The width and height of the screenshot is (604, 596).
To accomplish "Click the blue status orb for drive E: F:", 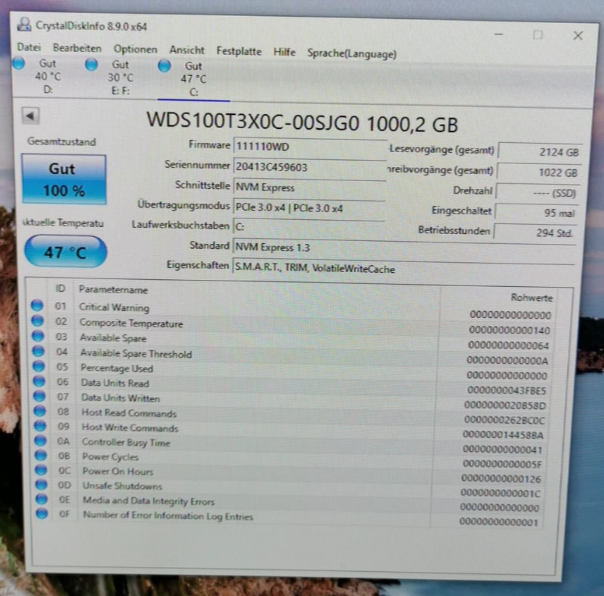I will click(x=91, y=64).
